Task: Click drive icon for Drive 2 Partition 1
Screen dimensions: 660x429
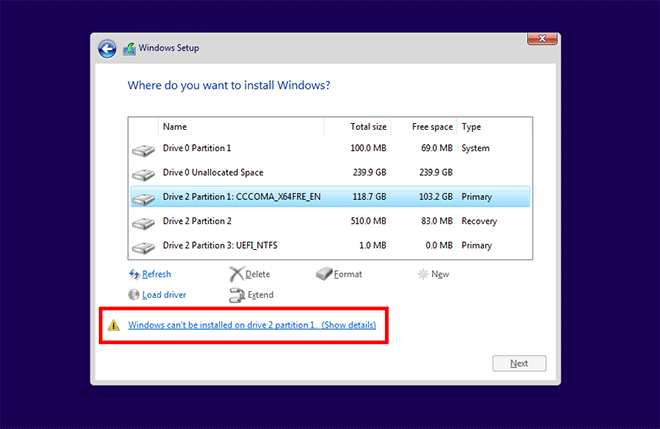Action: click(144, 199)
